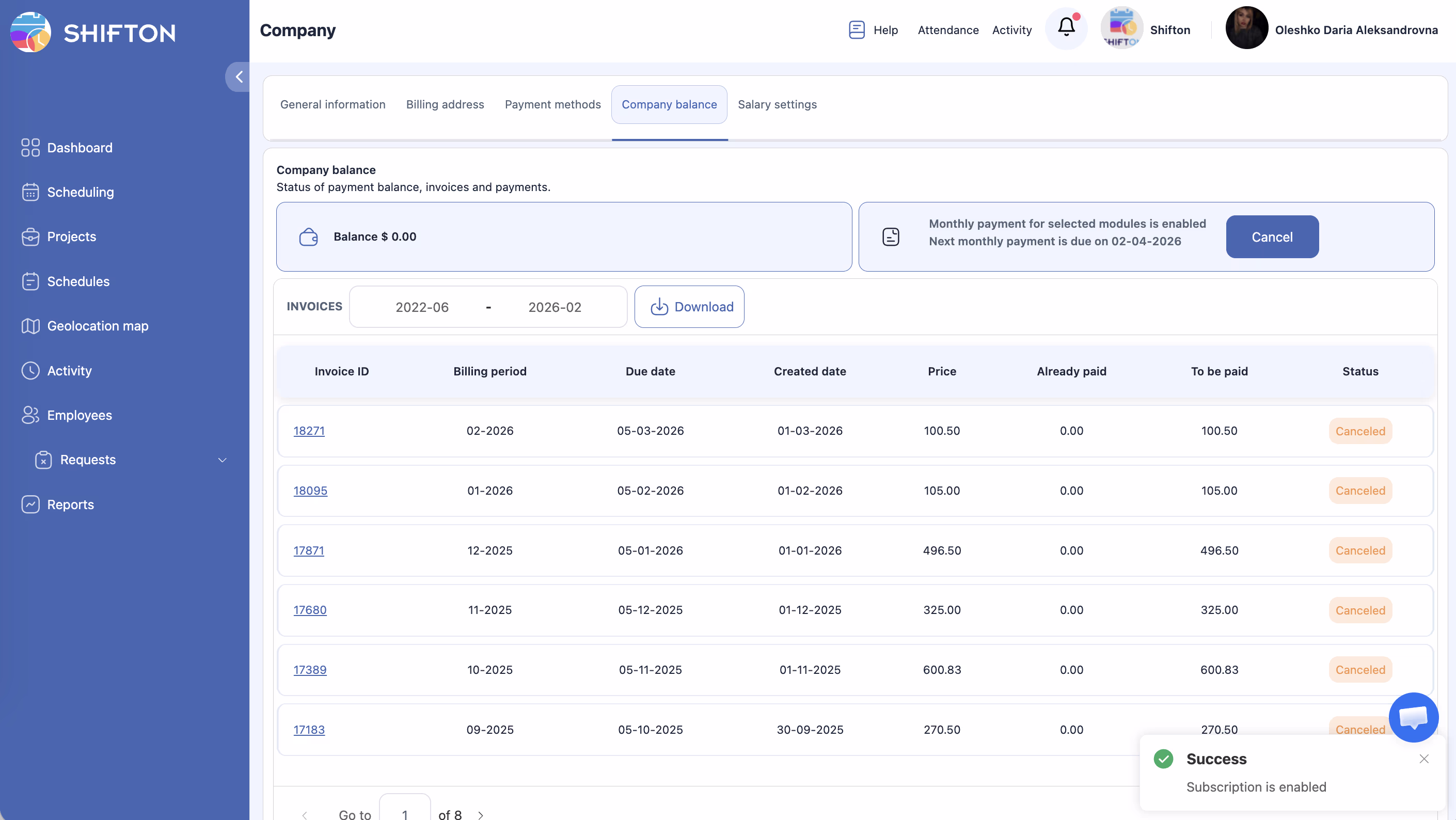Cancel the monthly payment subscription

click(x=1272, y=237)
